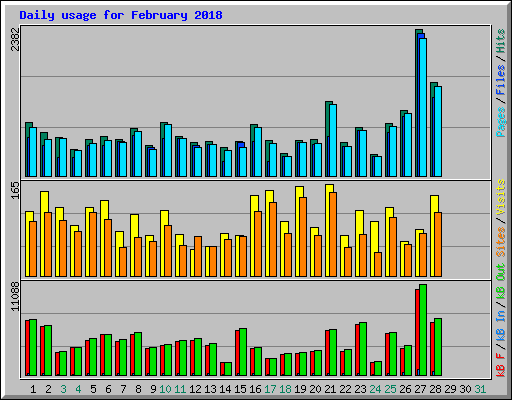Click the red kB F bar, day 27

point(417,332)
